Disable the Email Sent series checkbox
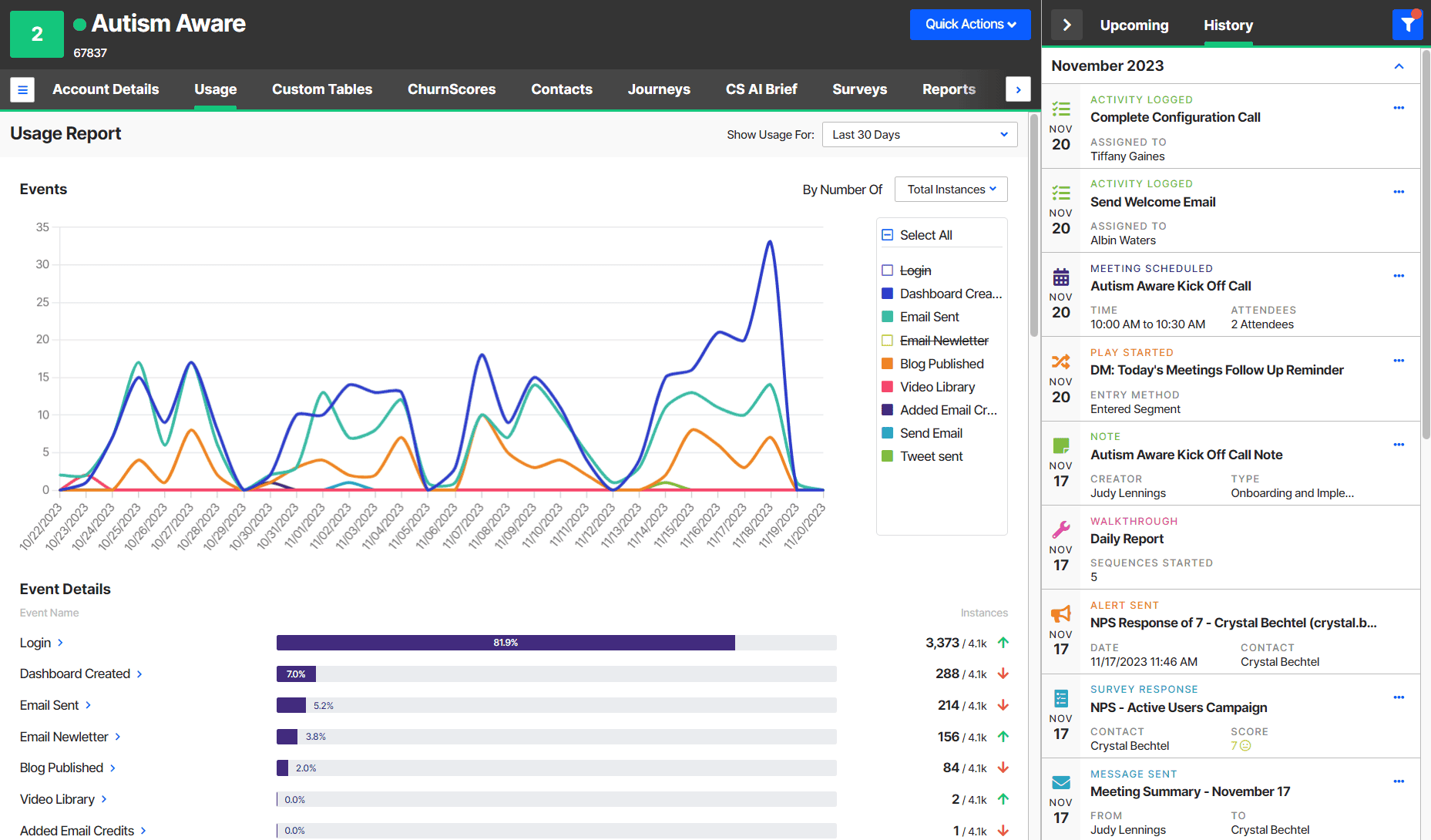 tap(887, 317)
